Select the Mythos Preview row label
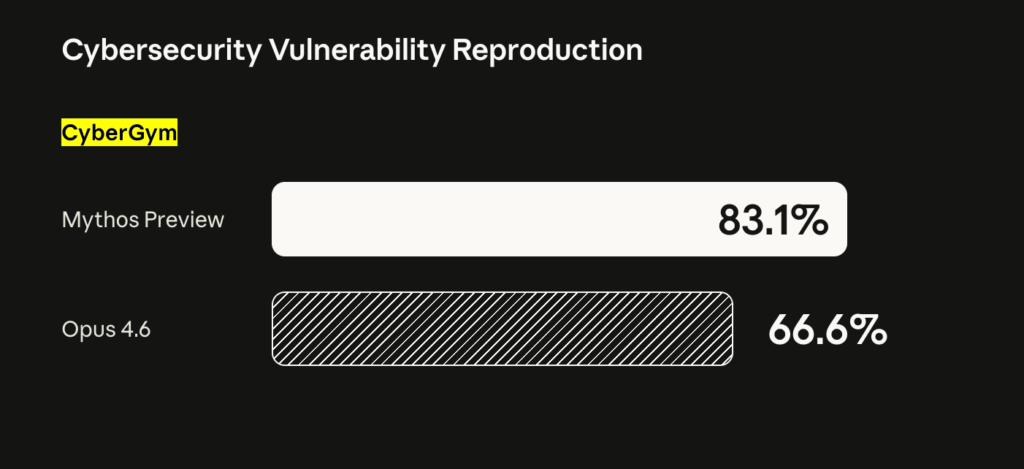 click(143, 219)
